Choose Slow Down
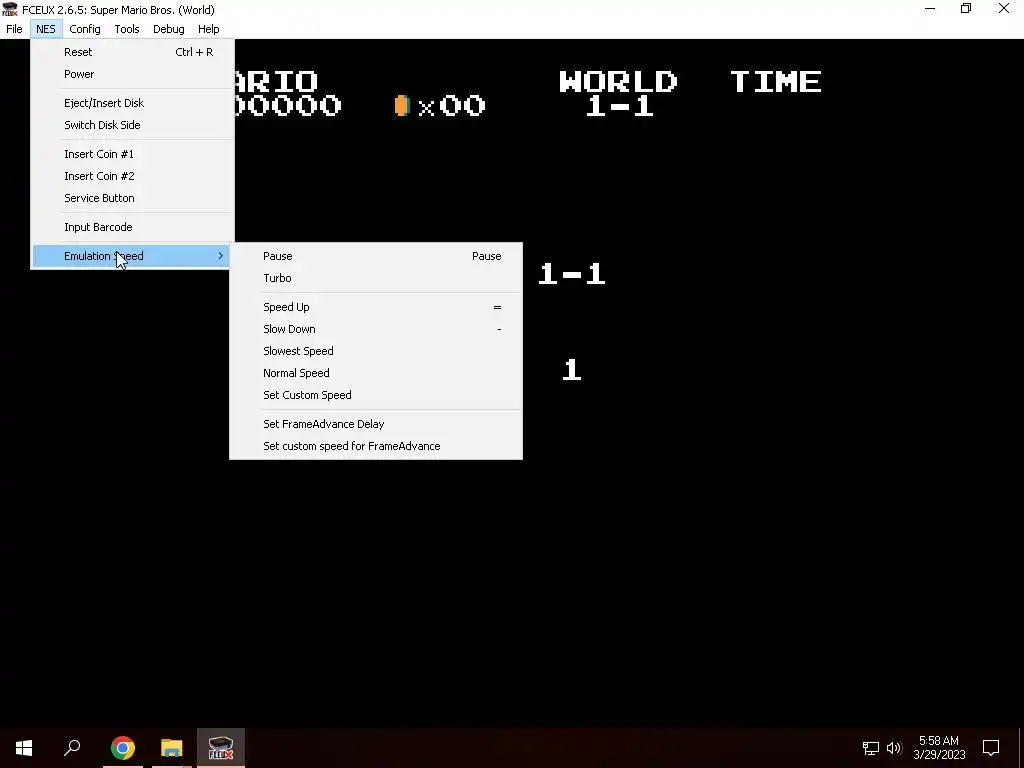The height and width of the screenshot is (768, 1024). point(376,329)
